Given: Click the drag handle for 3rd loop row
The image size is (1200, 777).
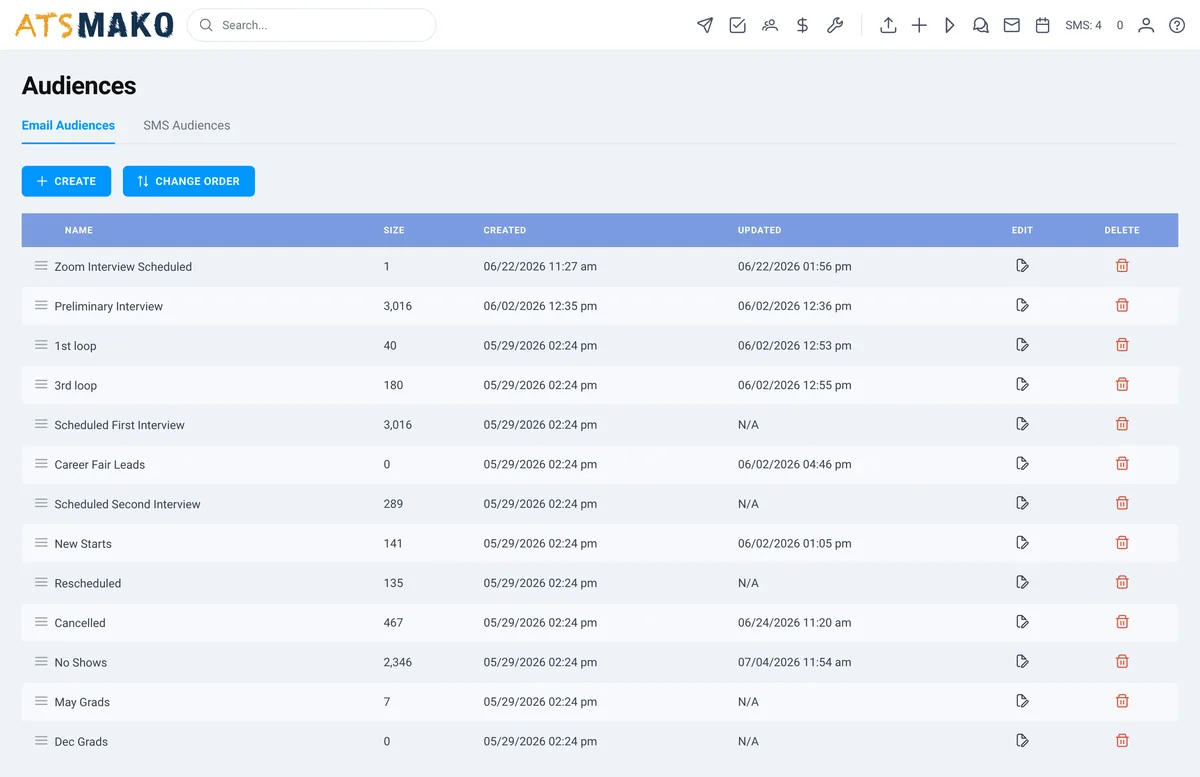Looking at the screenshot, I should tap(41, 384).
